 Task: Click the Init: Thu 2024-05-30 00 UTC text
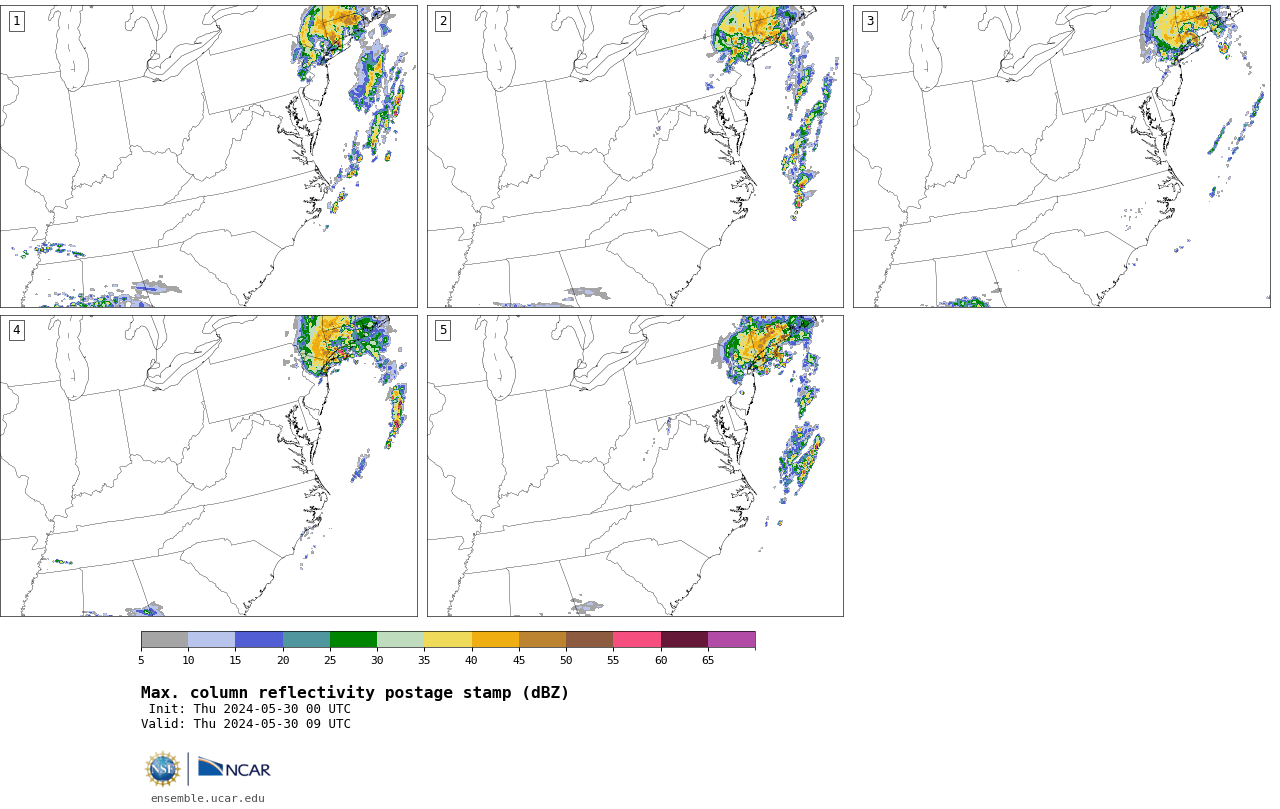250,709
